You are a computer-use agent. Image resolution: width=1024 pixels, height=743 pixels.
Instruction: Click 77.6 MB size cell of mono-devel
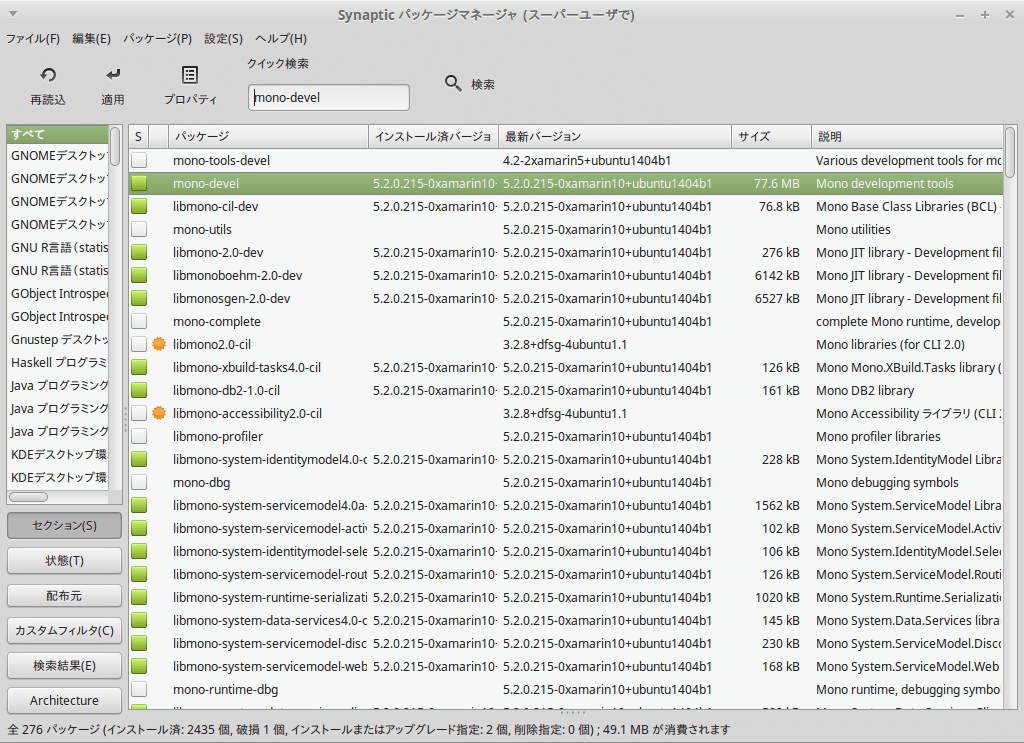776,183
